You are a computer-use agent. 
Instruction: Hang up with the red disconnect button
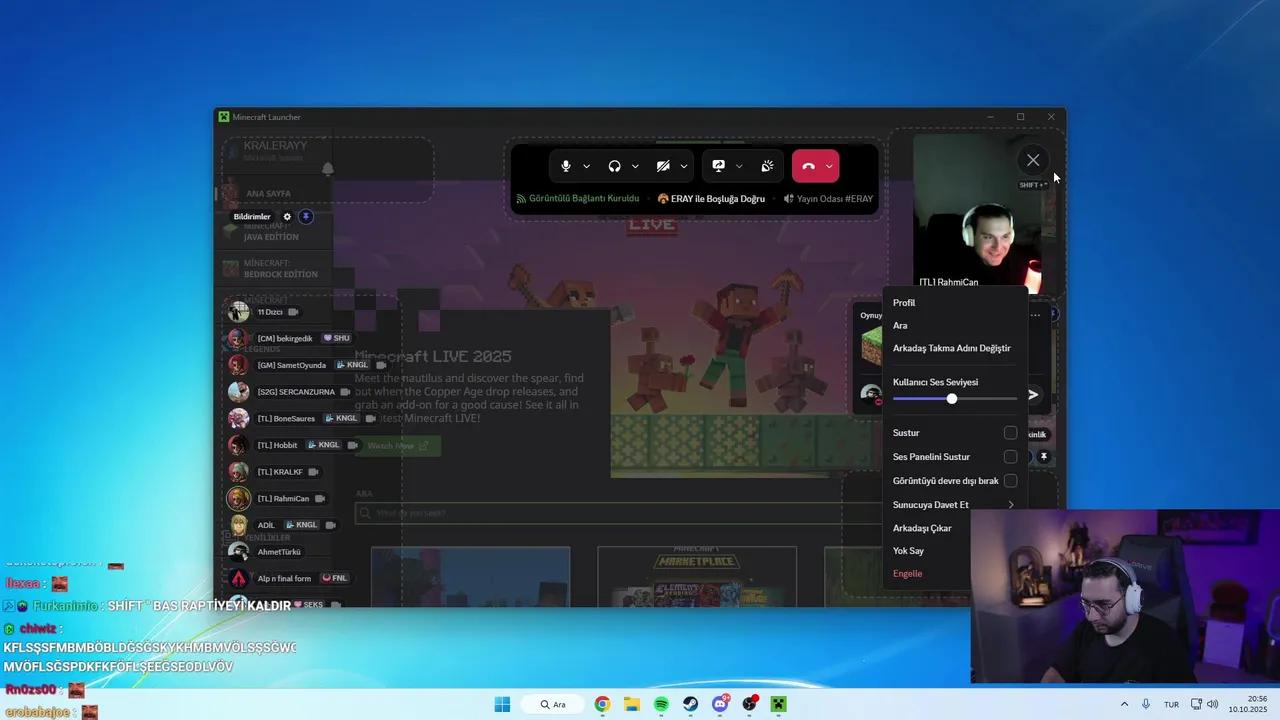coord(808,166)
